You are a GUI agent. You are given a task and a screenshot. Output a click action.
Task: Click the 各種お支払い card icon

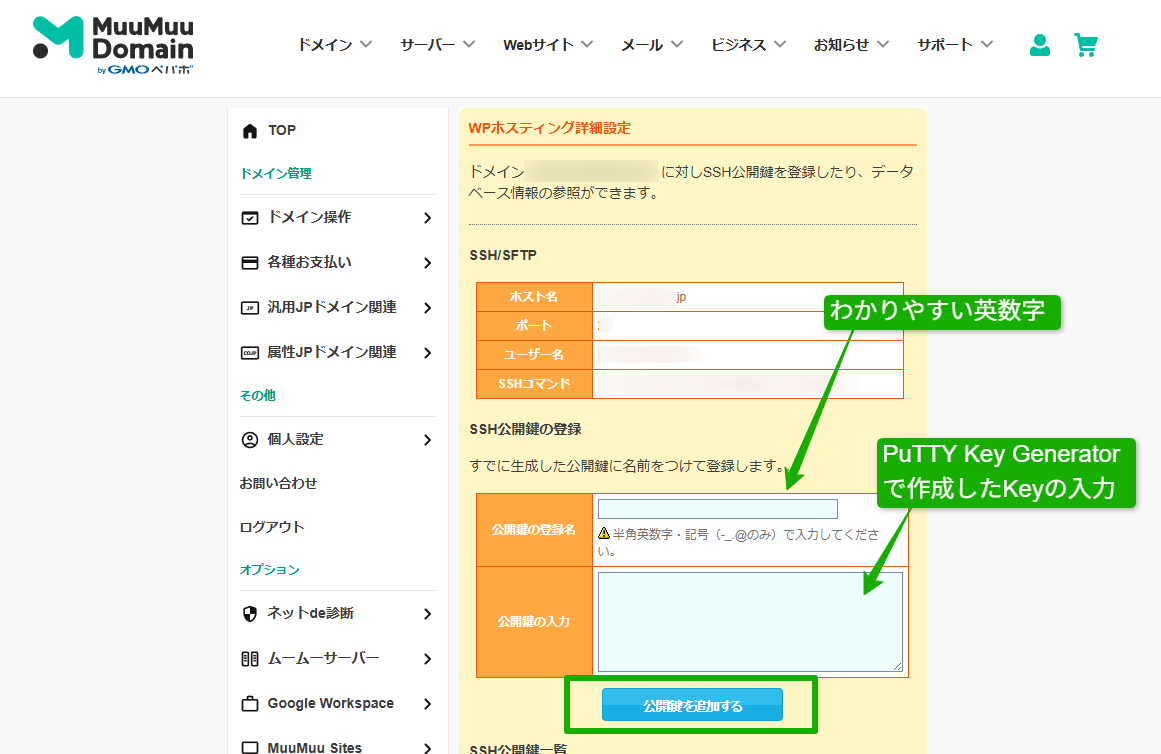(x=247, y=262)
